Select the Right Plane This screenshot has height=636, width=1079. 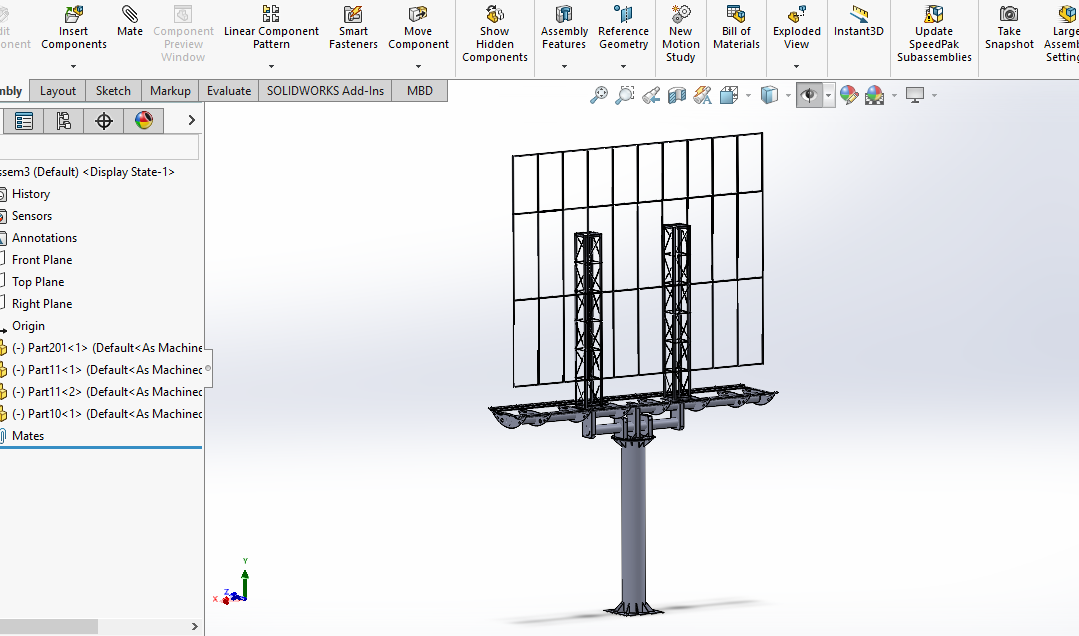pyautogui.click(x=41, y=304)
